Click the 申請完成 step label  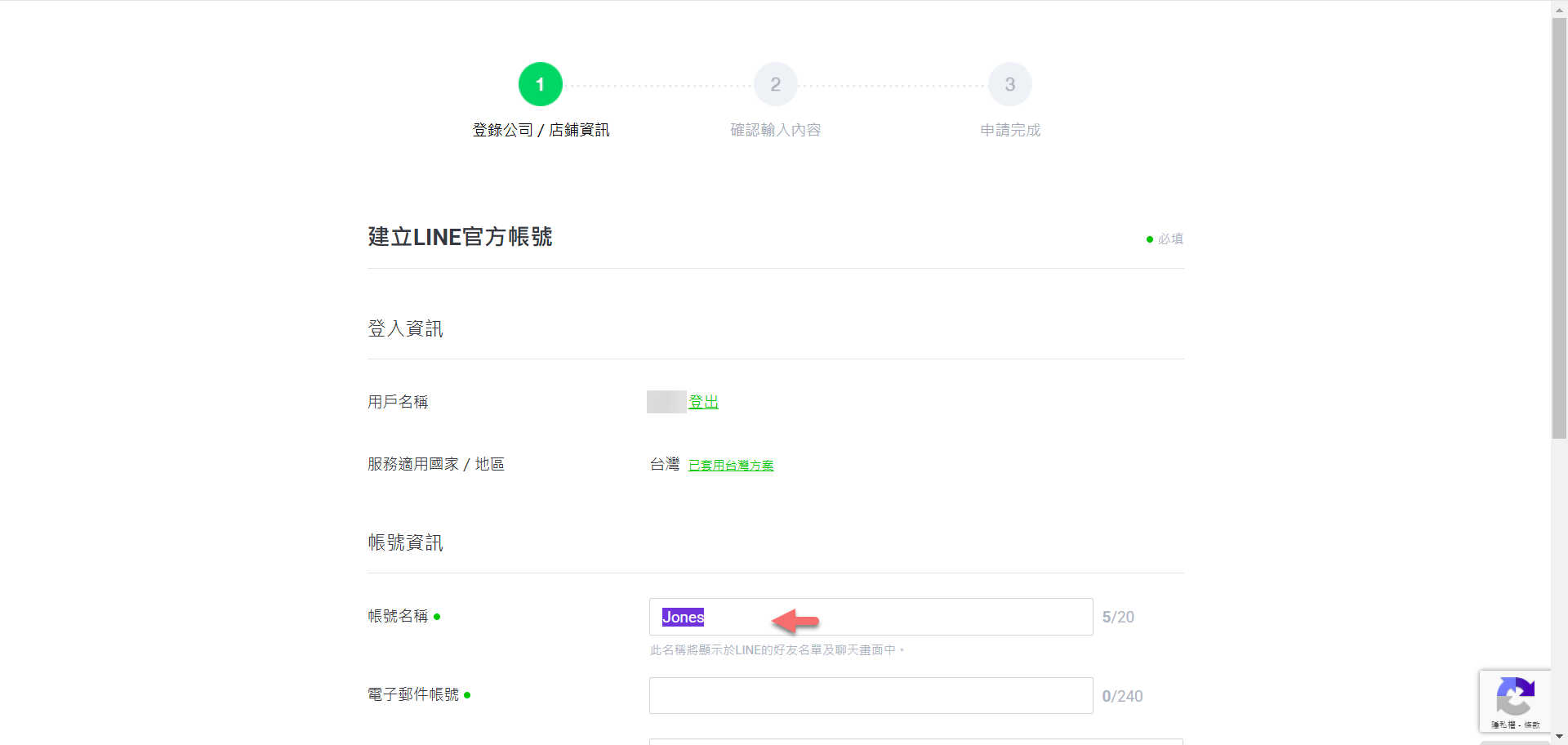click(1010, 130)
